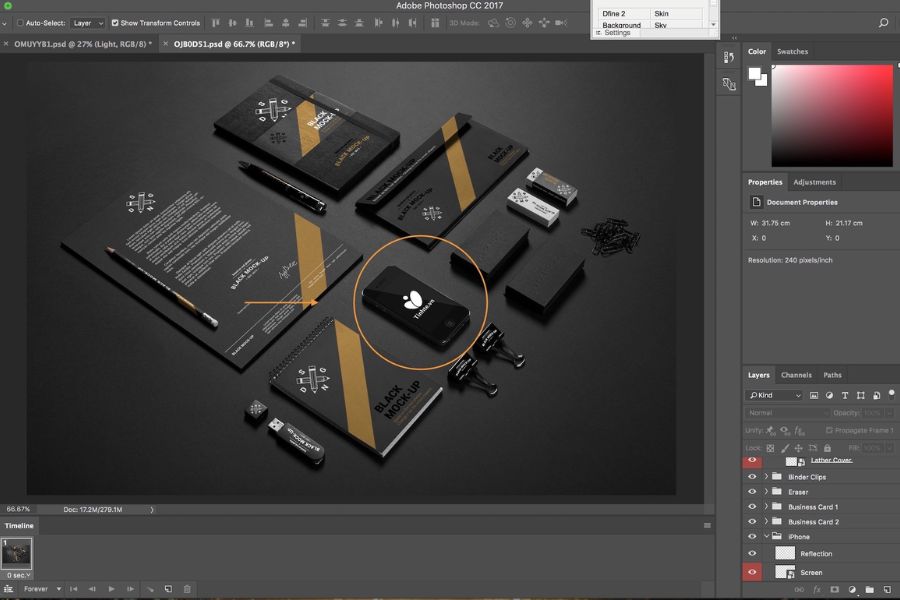Image resolution: width=900 pixels, height=600 pixels.
Task: Click the lock all icon in Layers
Action: (826, 447)
